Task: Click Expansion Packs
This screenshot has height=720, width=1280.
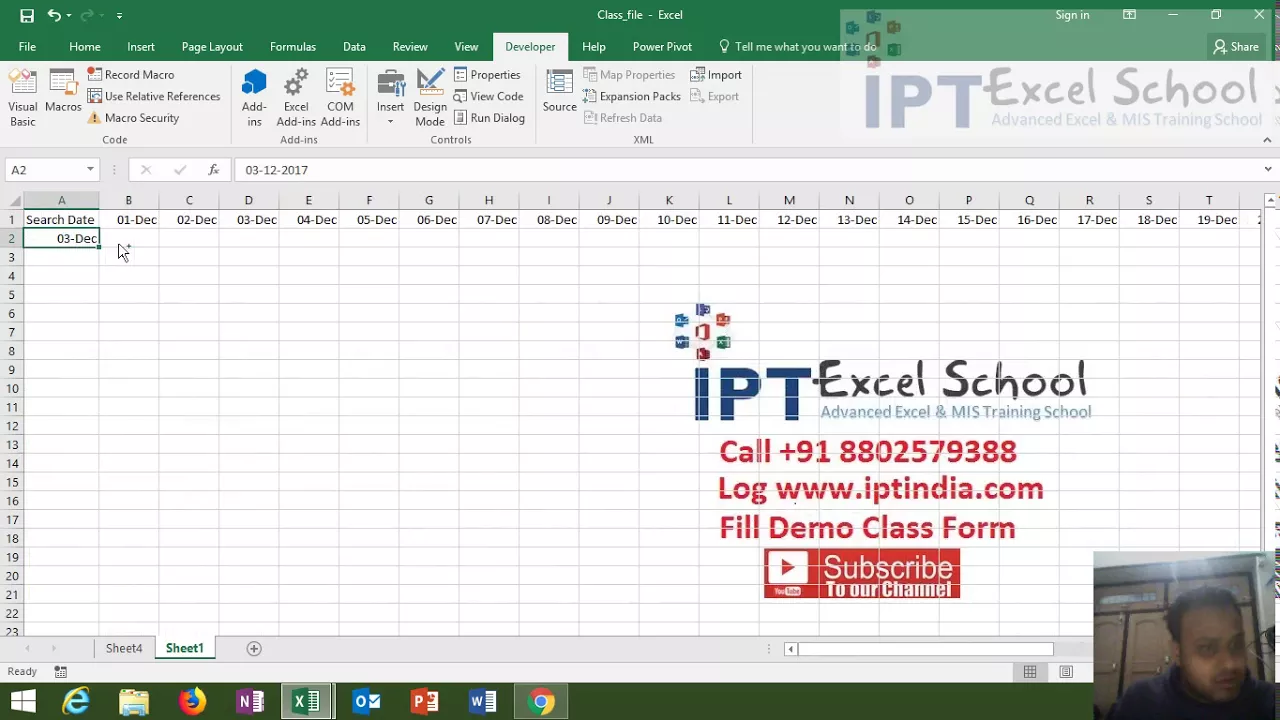Action: click(631, 96)
